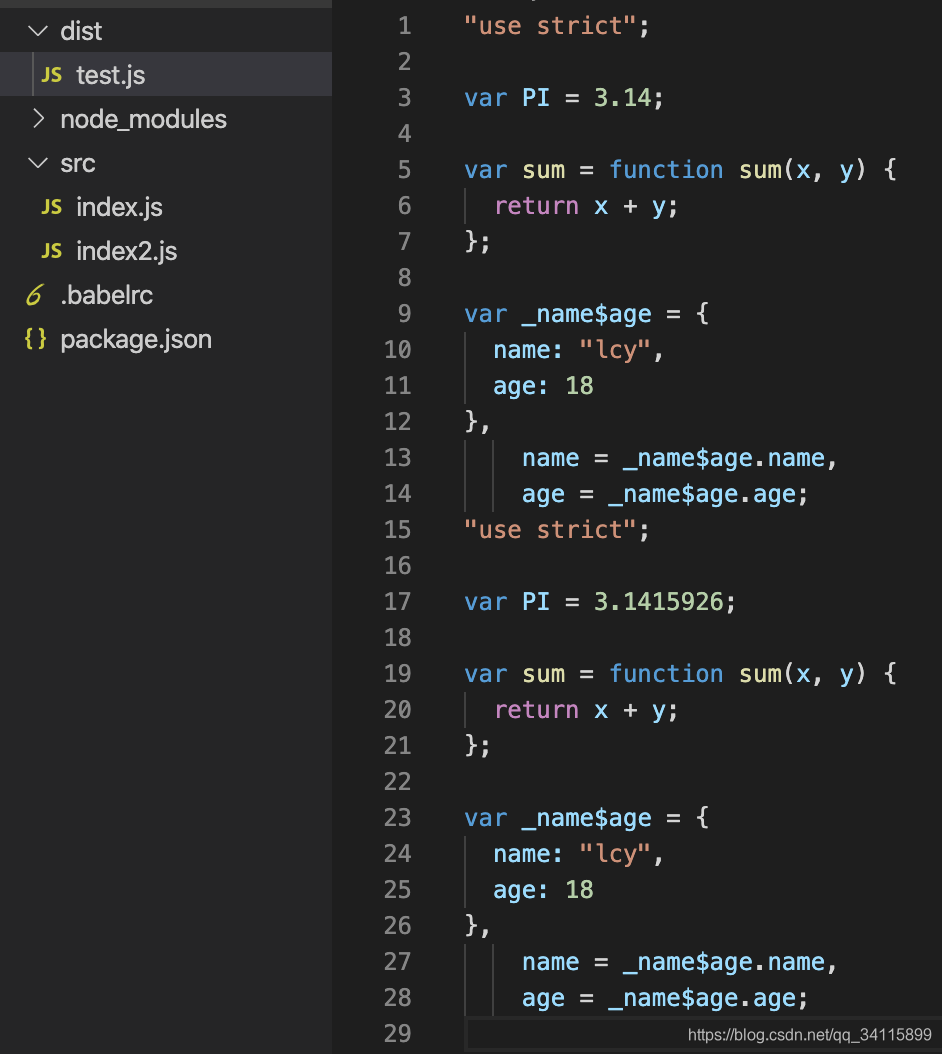
Task: Click the value 3.1415926 on line 17
Action: tap(659, 602)
